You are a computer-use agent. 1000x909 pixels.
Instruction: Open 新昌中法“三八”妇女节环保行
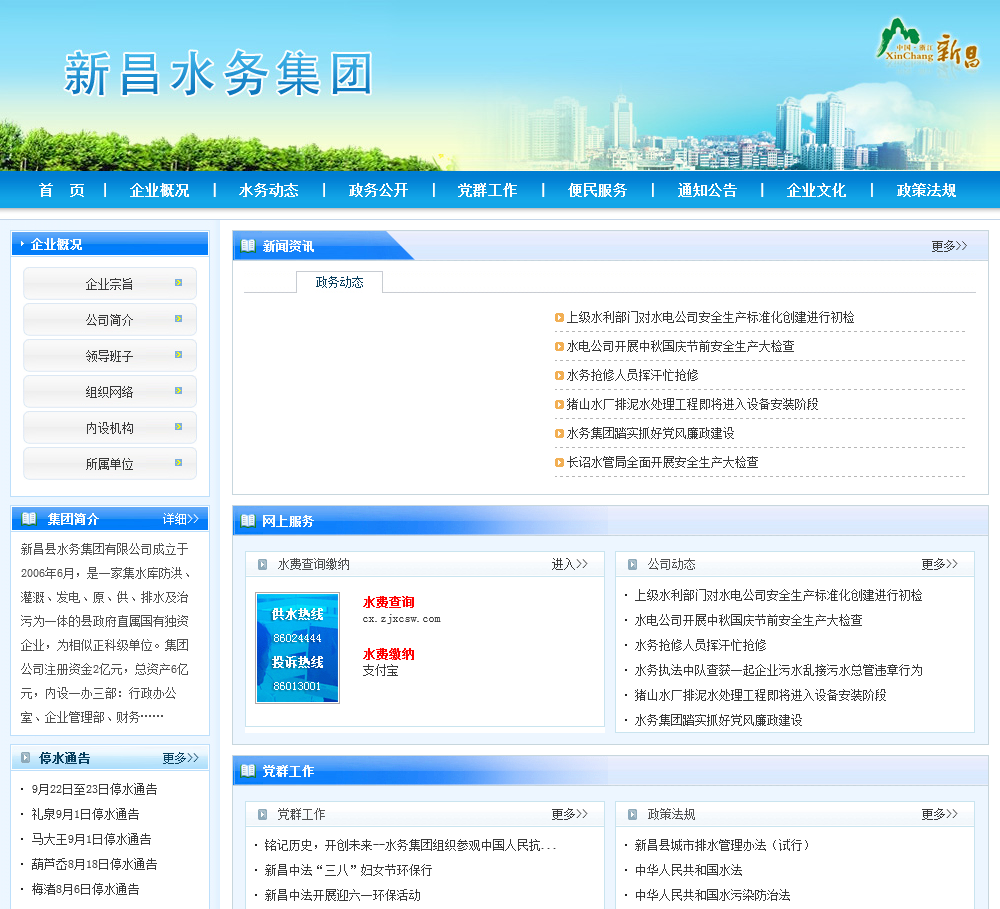point(348,870)
